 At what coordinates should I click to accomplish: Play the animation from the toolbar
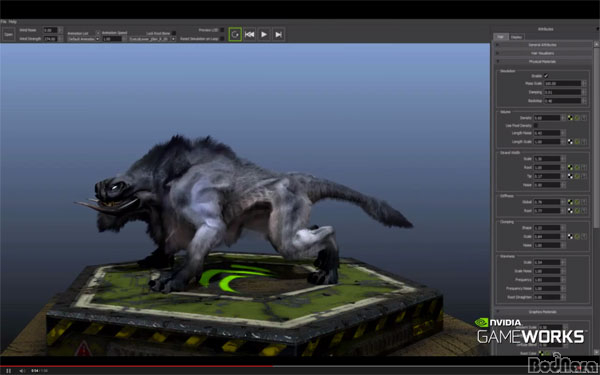264,34
